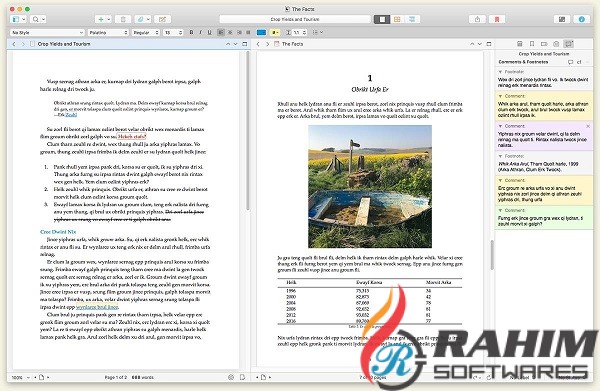Open the No Style paragraph style dropdown
The height and width of the screenshot is (391, 600).
coord(47,33)
